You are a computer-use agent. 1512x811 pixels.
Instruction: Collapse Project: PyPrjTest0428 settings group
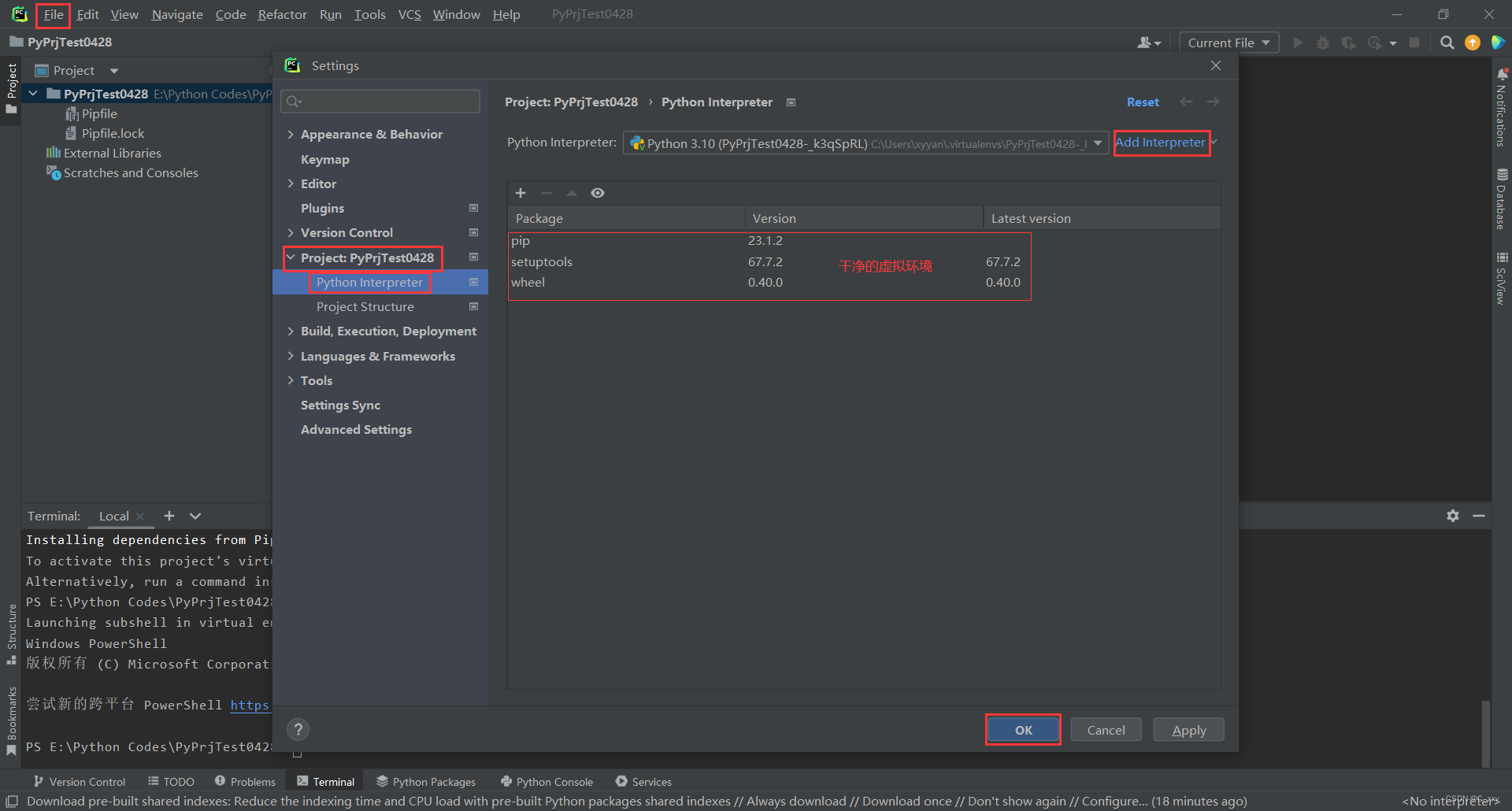pos(291,257)
